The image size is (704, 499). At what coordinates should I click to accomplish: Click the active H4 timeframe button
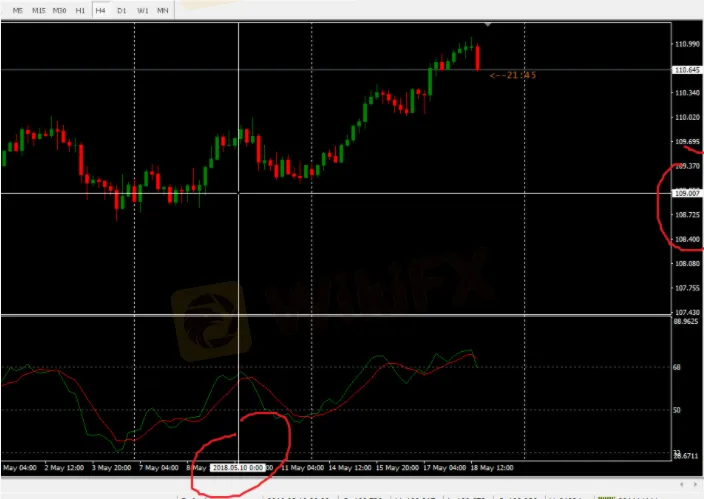pyautogui.click(x=101, y=10)
